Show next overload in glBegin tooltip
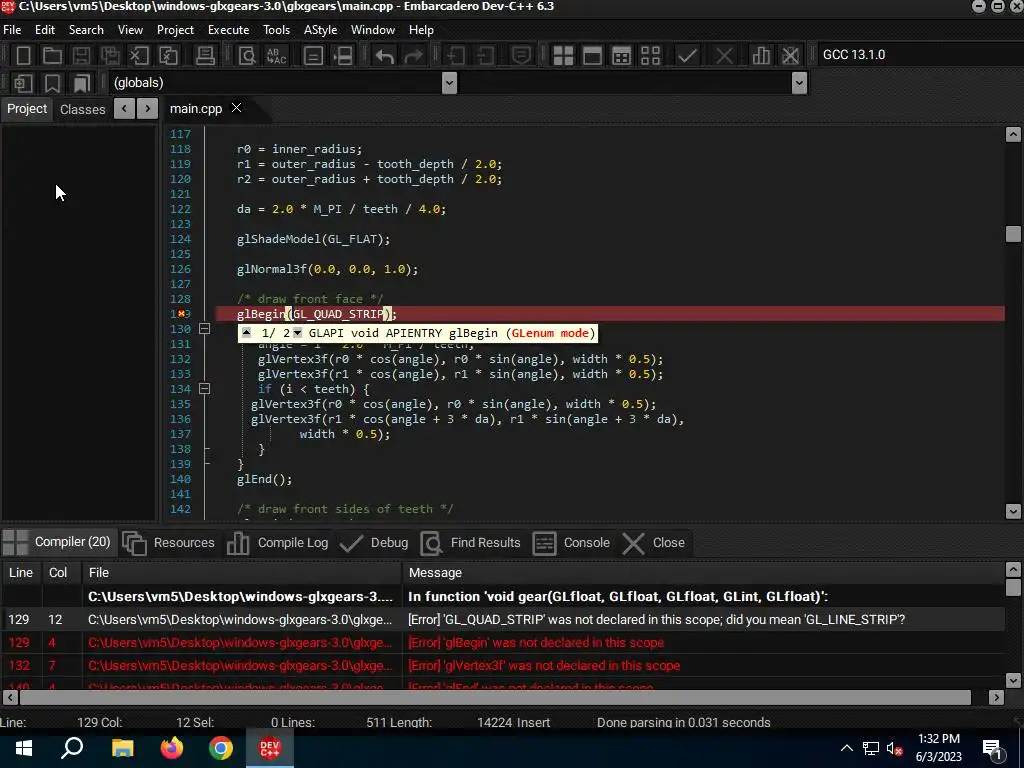1024x768 pixels. [x=298, y=333]
